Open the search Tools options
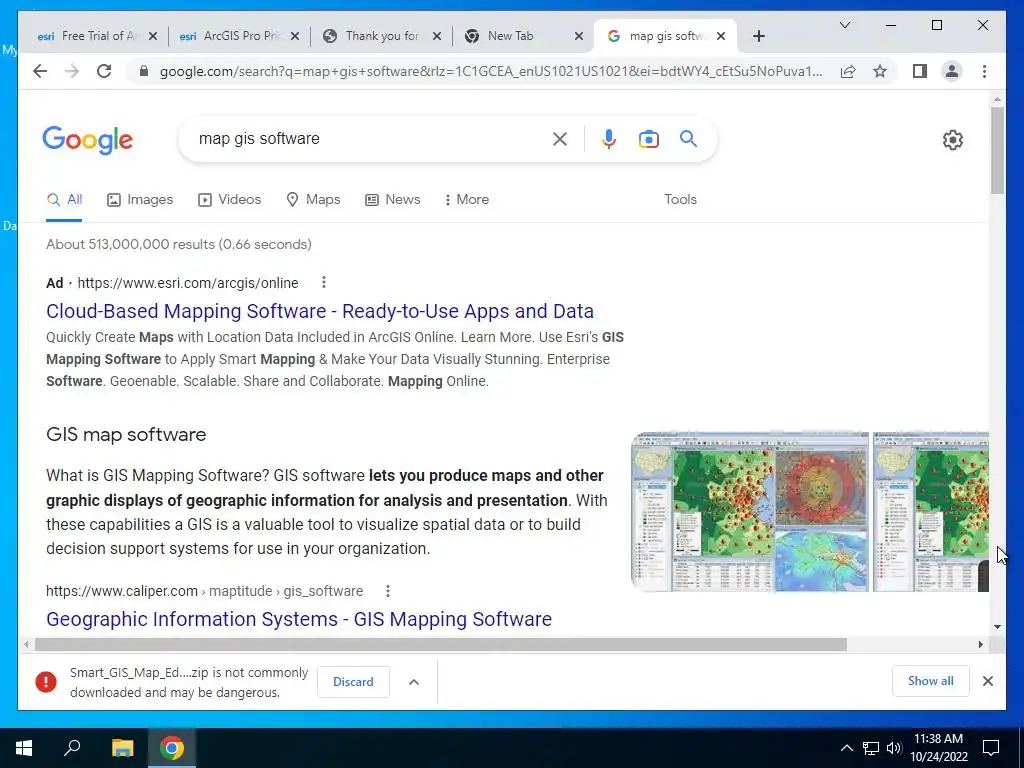Viewport: 1024px width, 768px height. pos(680,199)
